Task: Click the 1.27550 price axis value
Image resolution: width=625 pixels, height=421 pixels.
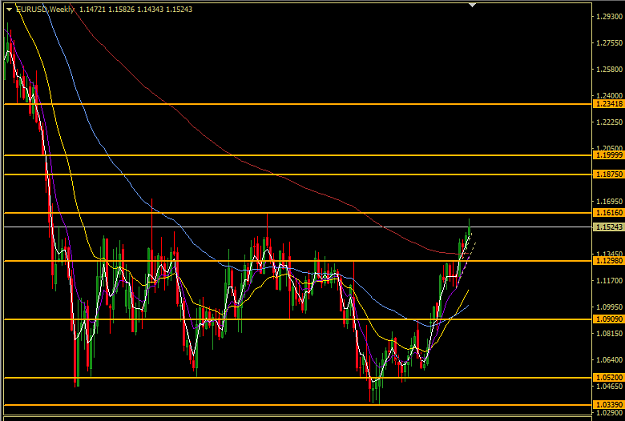Action: 609,43
